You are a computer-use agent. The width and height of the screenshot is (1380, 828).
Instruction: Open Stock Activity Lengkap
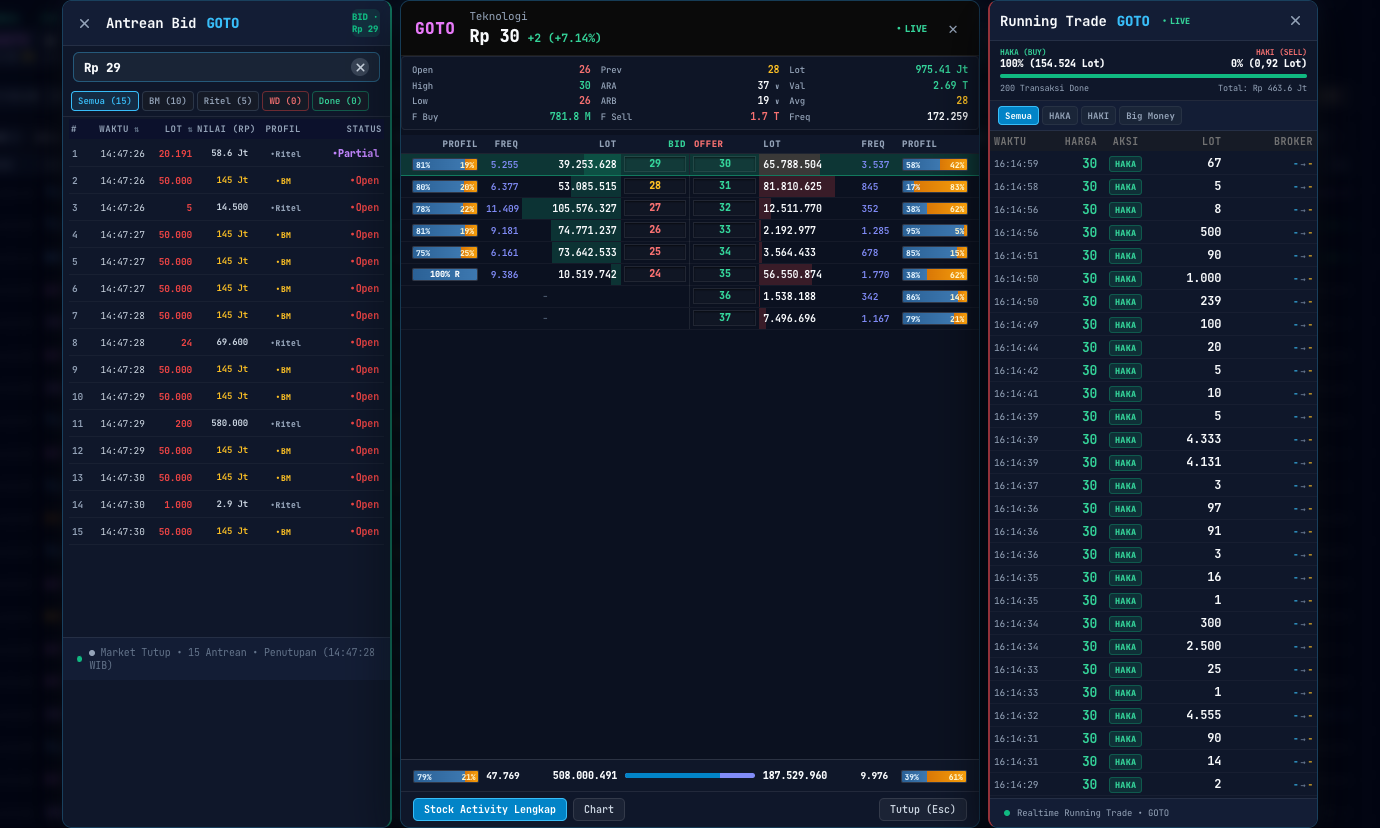point(490,809)
